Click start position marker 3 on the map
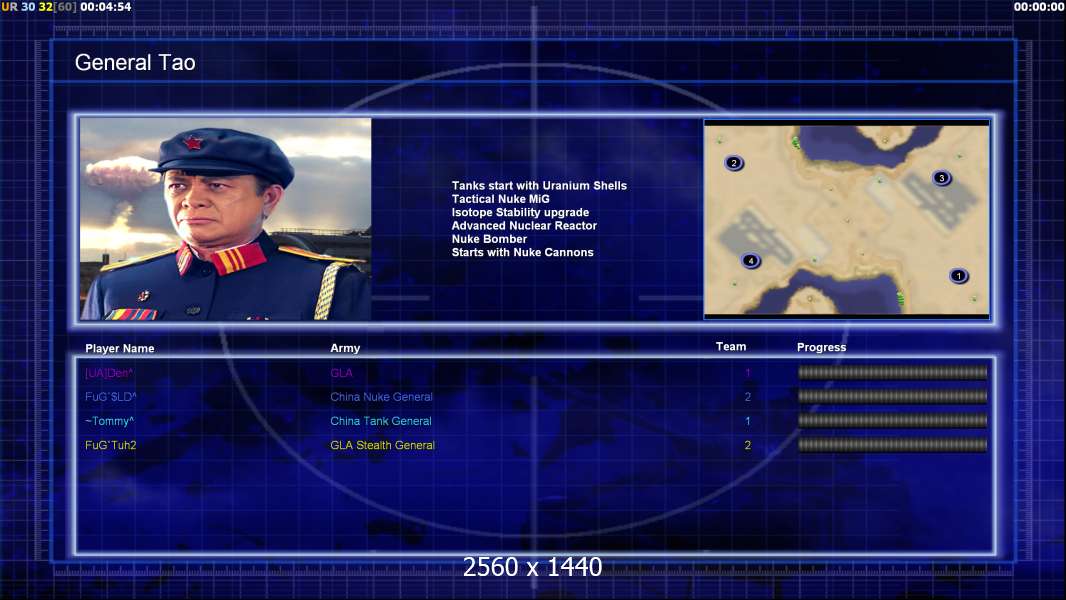The width and height of the screenshot is (1066, 600). point(942,178)
